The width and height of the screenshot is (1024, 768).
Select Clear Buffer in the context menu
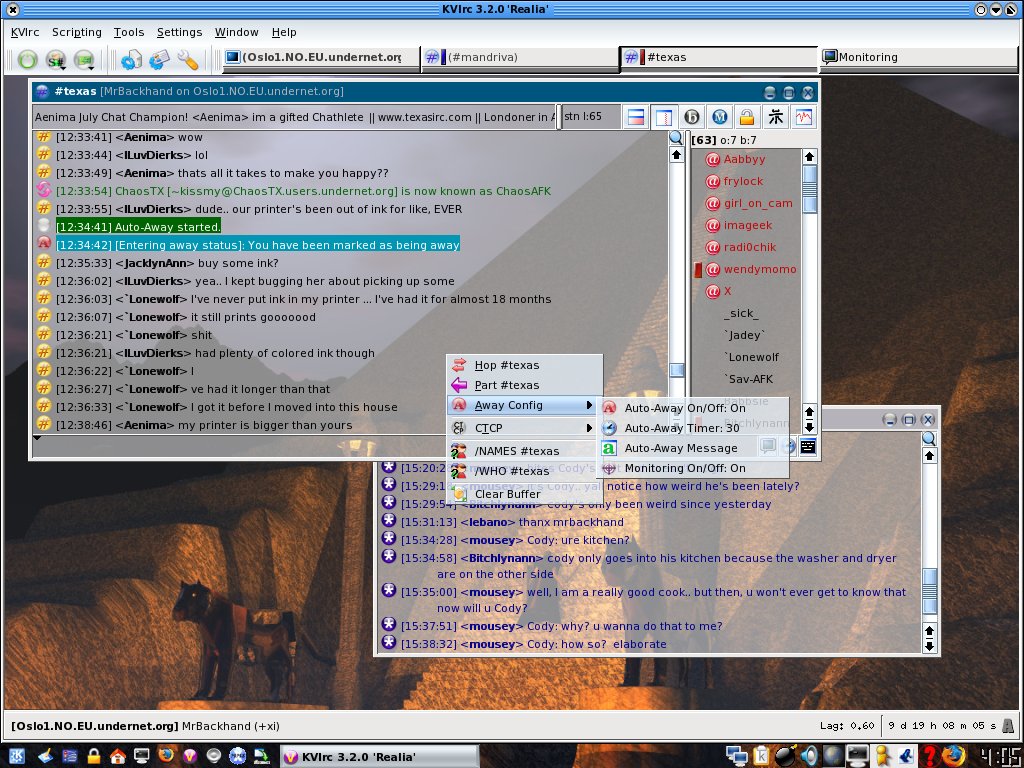point(524,494)
